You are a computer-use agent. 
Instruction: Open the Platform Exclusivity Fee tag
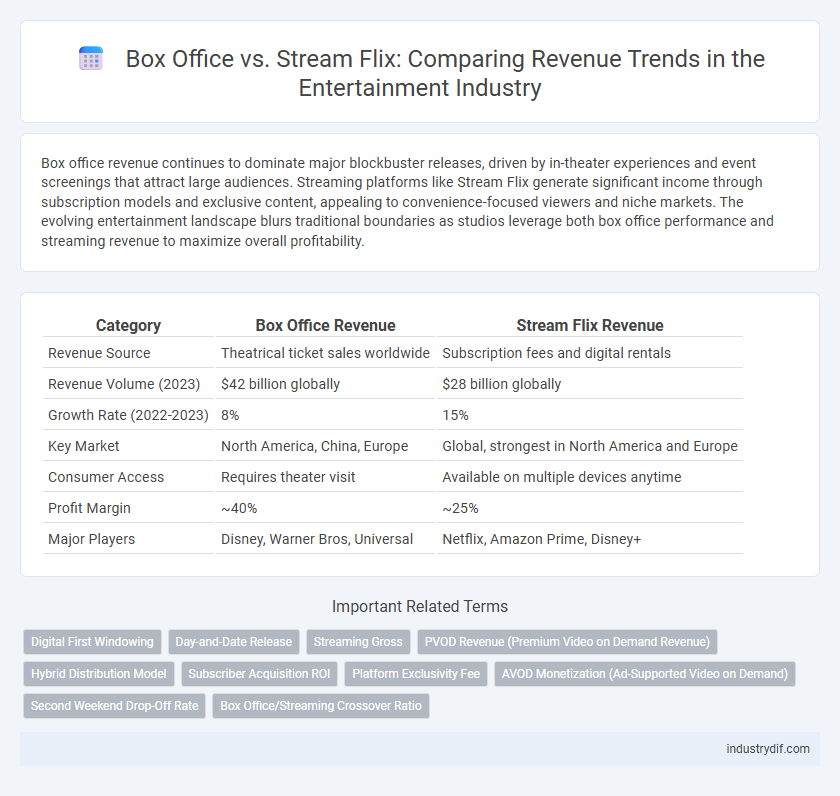(416, 674)
